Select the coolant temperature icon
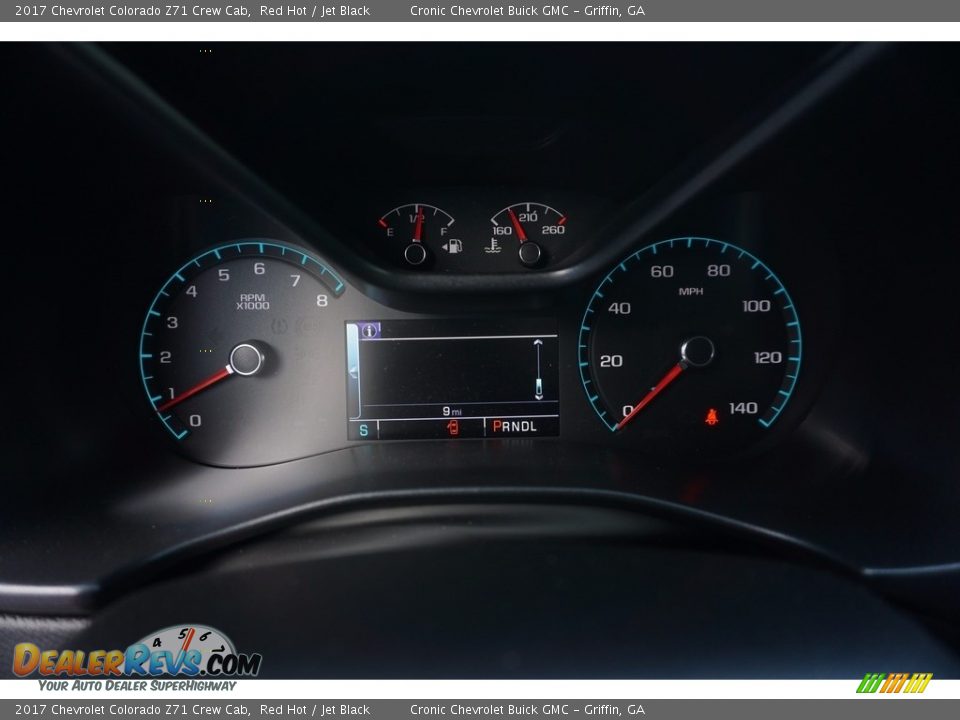 (492, 246)
